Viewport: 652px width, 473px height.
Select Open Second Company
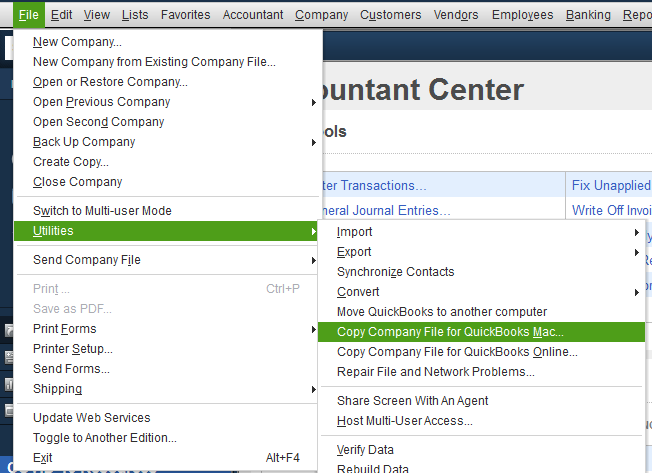[166, 121]
